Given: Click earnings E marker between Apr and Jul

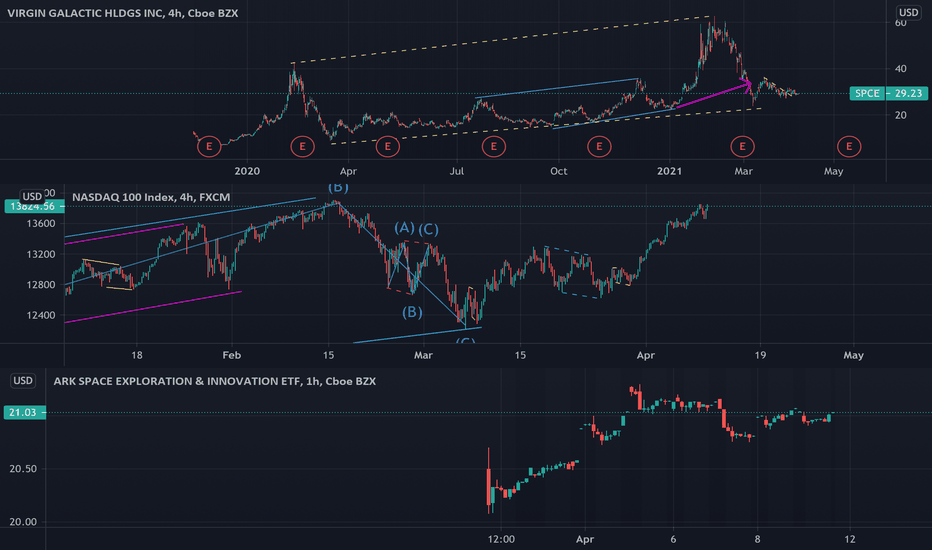Looking at the screenshot, I should point(388,146).
